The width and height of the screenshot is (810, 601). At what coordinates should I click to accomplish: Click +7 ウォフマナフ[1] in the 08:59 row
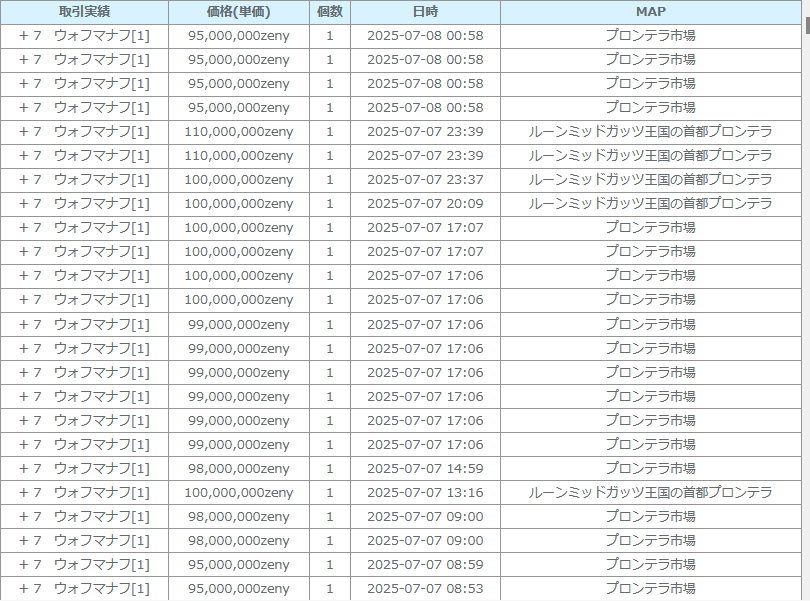pyautogui.click(x=84, y=565)
